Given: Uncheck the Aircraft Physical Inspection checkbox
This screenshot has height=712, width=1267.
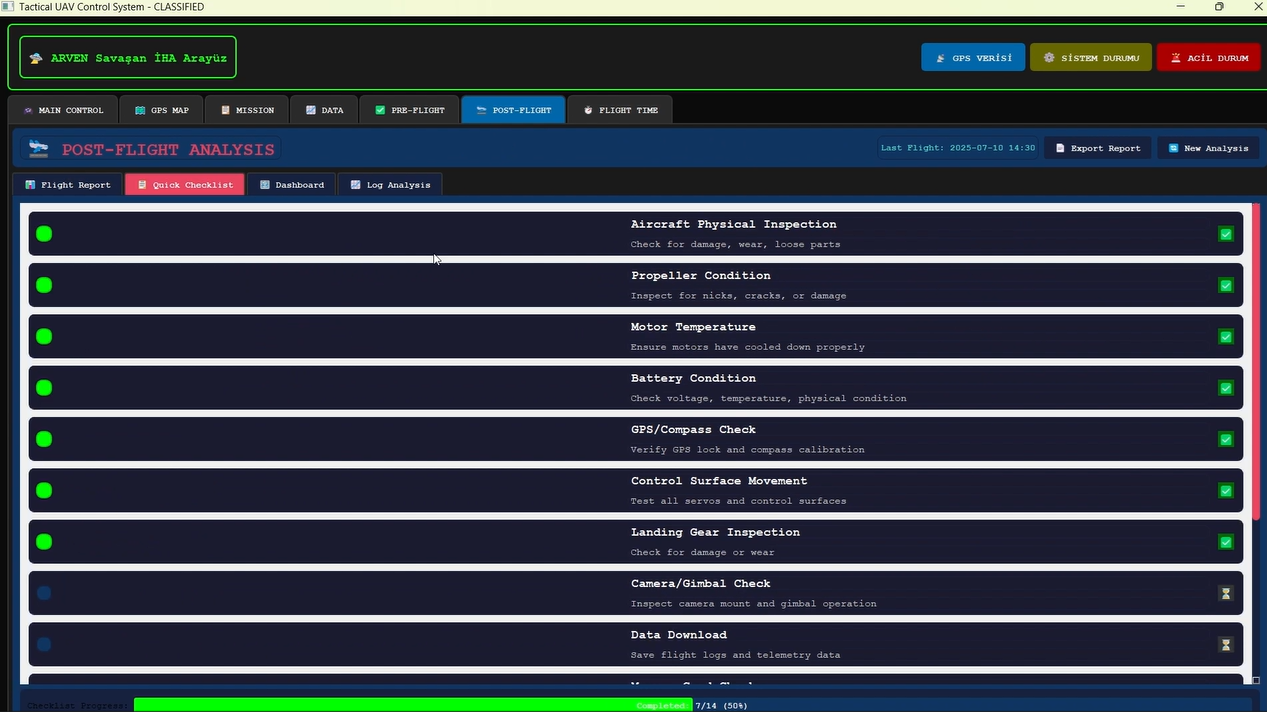Looking at the screenshot, I should pos(1226,234).
